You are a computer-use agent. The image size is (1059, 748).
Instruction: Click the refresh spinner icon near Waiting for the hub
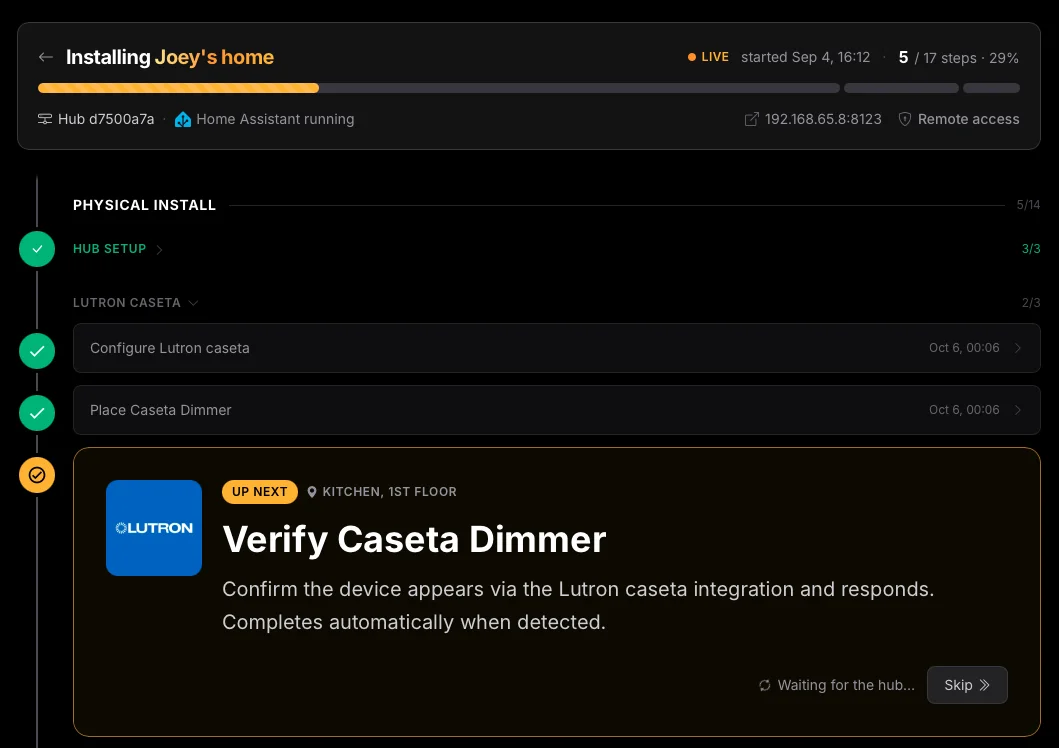pos(765,685)
